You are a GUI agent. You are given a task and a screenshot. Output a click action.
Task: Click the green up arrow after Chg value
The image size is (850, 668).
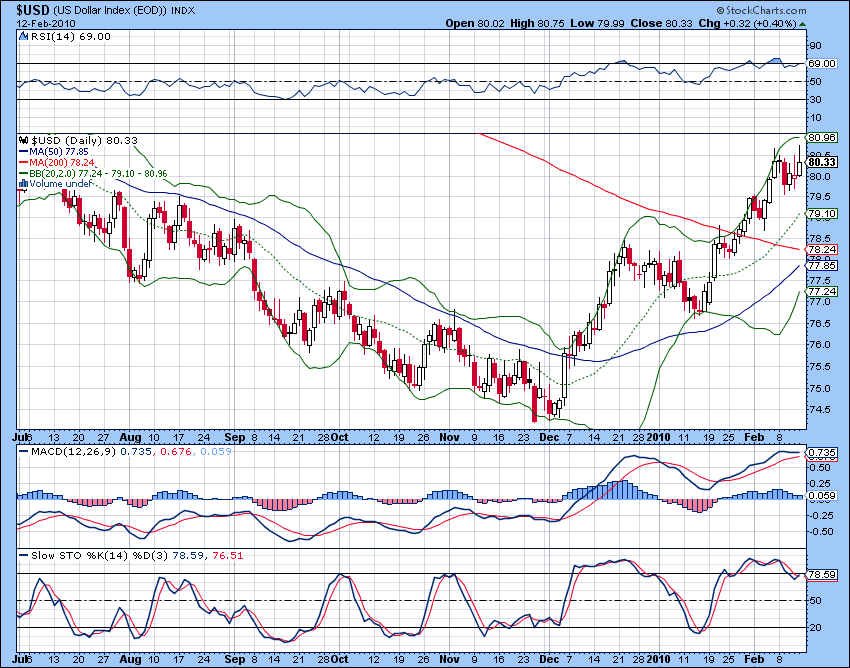(802, 24)
